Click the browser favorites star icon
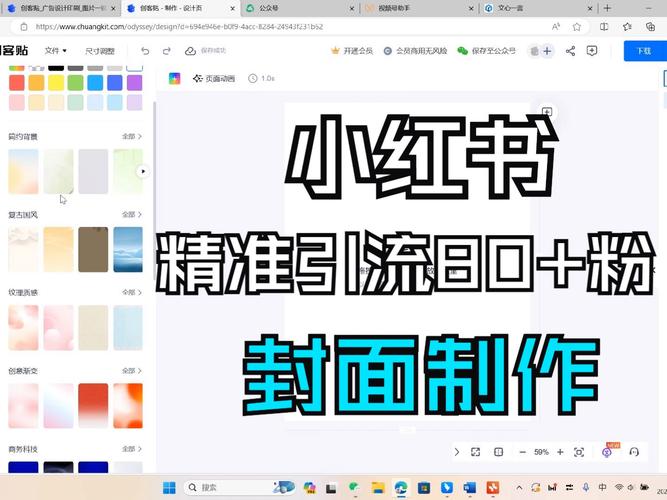Image resolution: width=667 pixels, height=500 pixels. pyautogui.click(x=577, y=27)
